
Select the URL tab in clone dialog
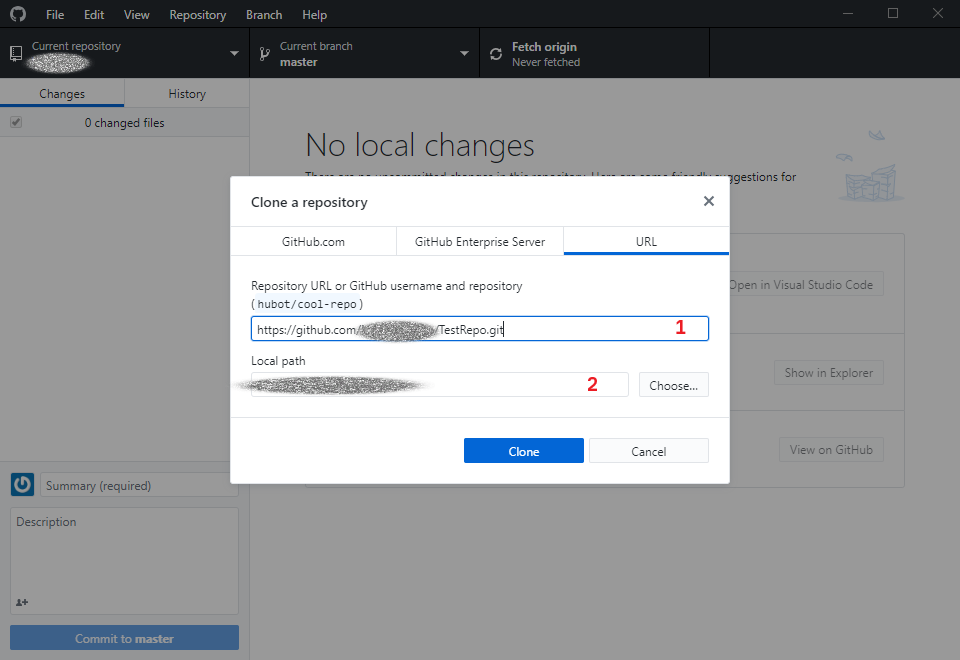point(646,241)
